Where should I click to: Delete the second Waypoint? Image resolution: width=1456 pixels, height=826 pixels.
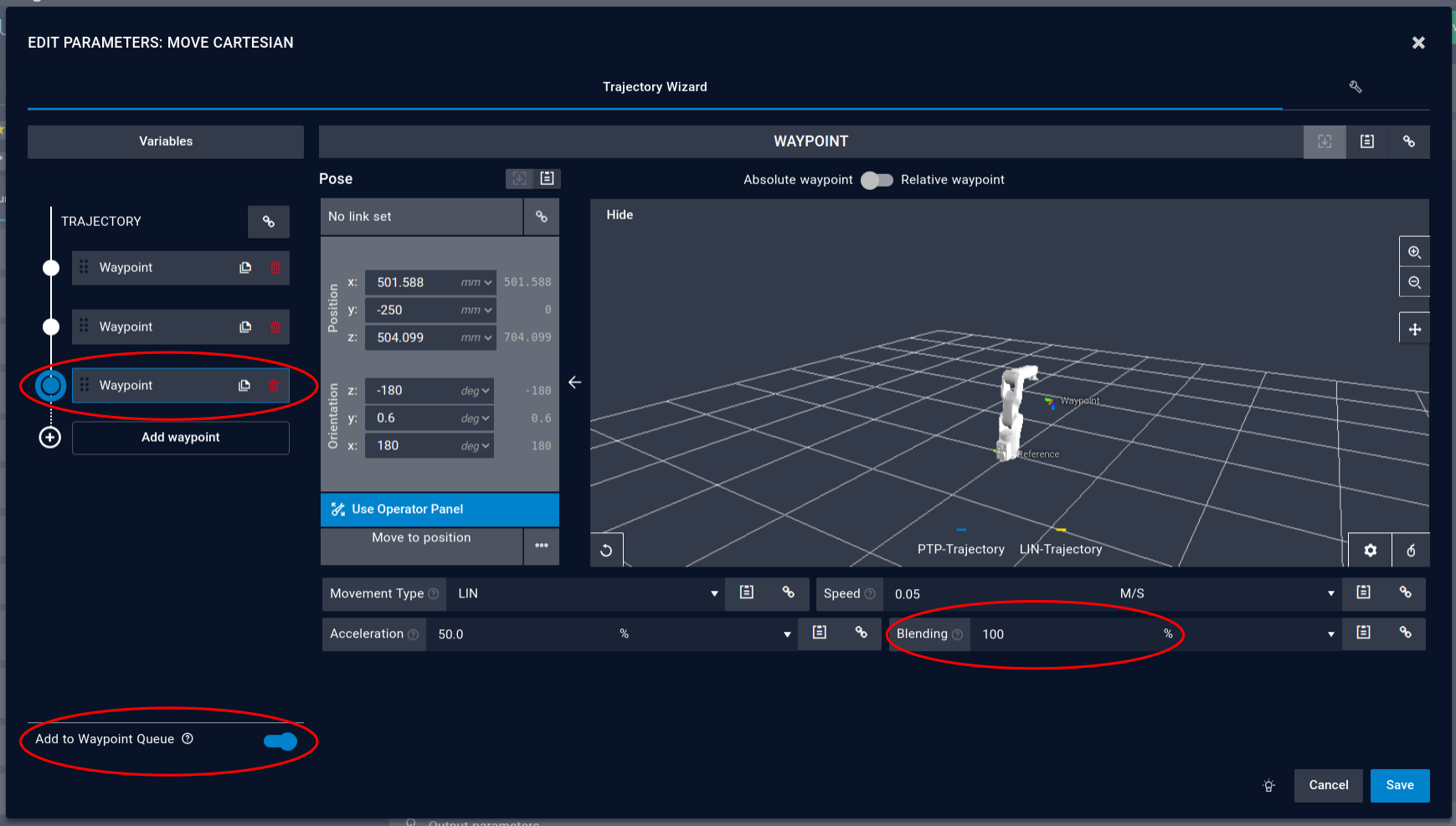(275, 327)
